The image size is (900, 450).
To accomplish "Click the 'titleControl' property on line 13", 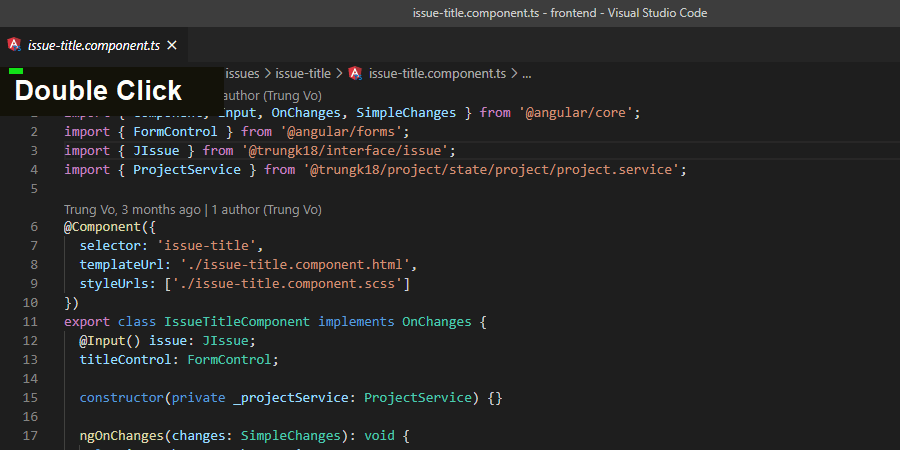I will click(x=126, y=359).
